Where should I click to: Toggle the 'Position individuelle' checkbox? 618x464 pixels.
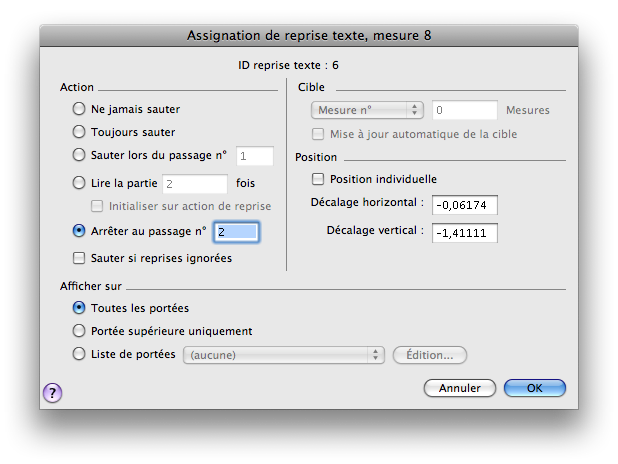[319, 179]
